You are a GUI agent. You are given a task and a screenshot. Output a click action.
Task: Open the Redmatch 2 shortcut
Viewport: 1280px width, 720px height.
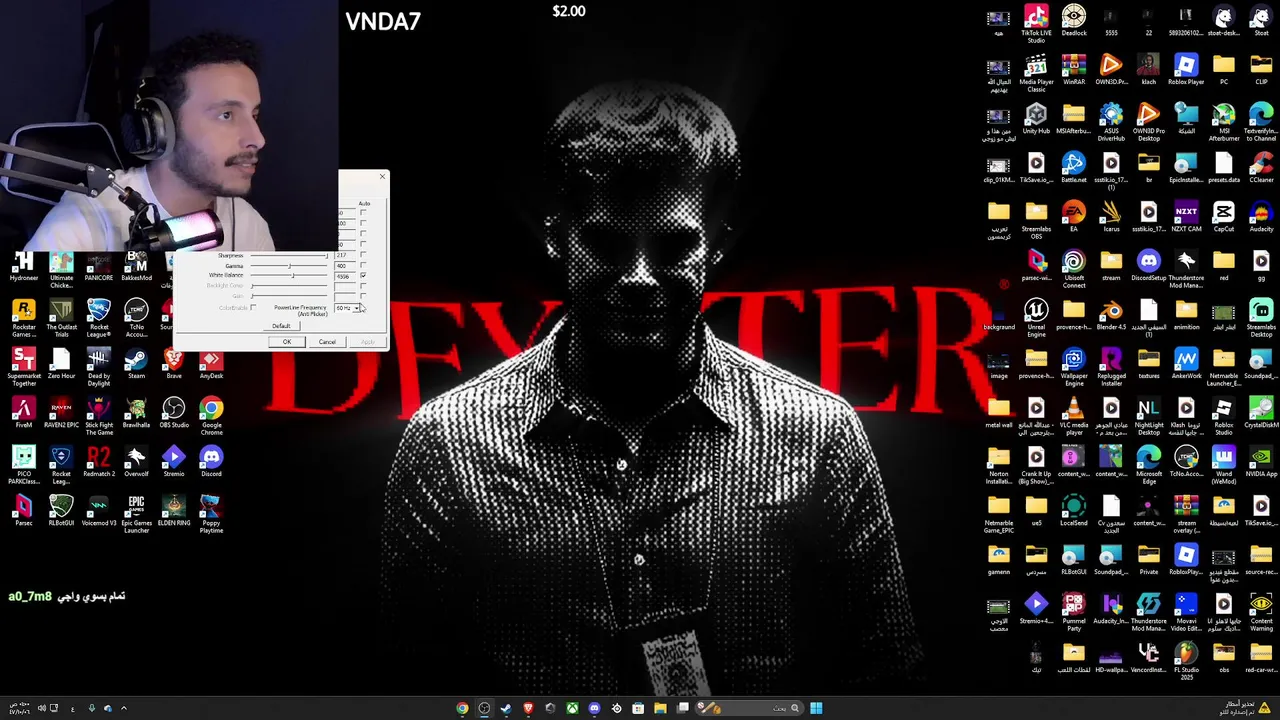(99, 462)
